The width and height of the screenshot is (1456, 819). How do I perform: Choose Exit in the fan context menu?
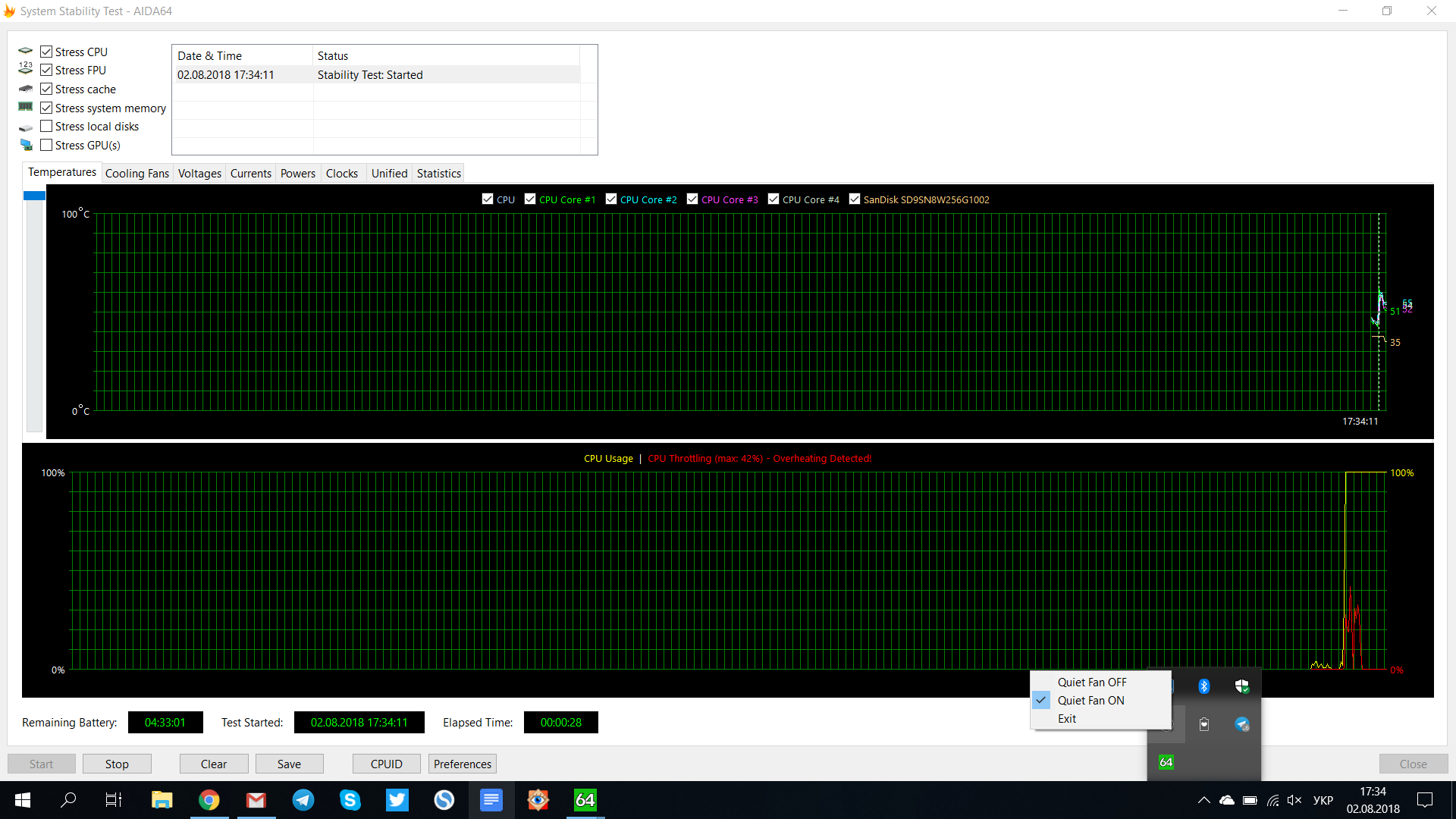(1067, 719)
